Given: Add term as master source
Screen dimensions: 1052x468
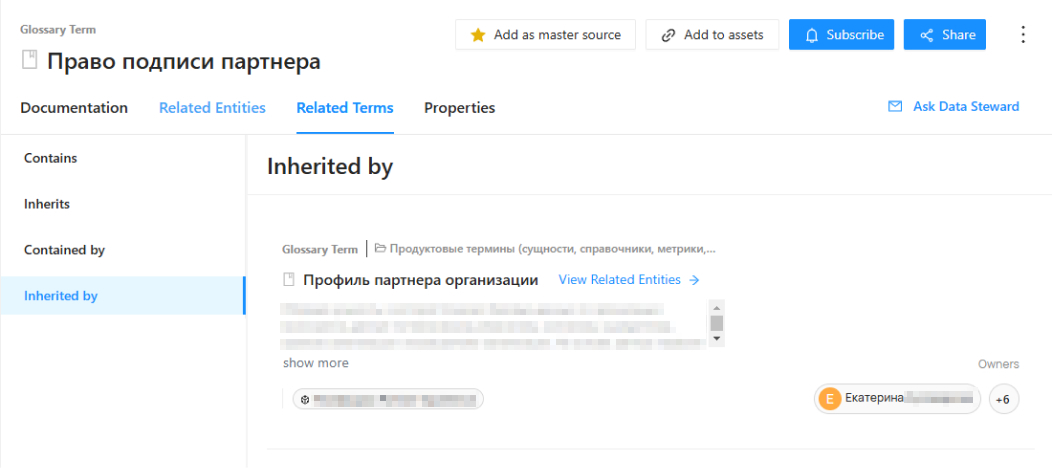Looking at the screenshot, I should tap(545, 35).
